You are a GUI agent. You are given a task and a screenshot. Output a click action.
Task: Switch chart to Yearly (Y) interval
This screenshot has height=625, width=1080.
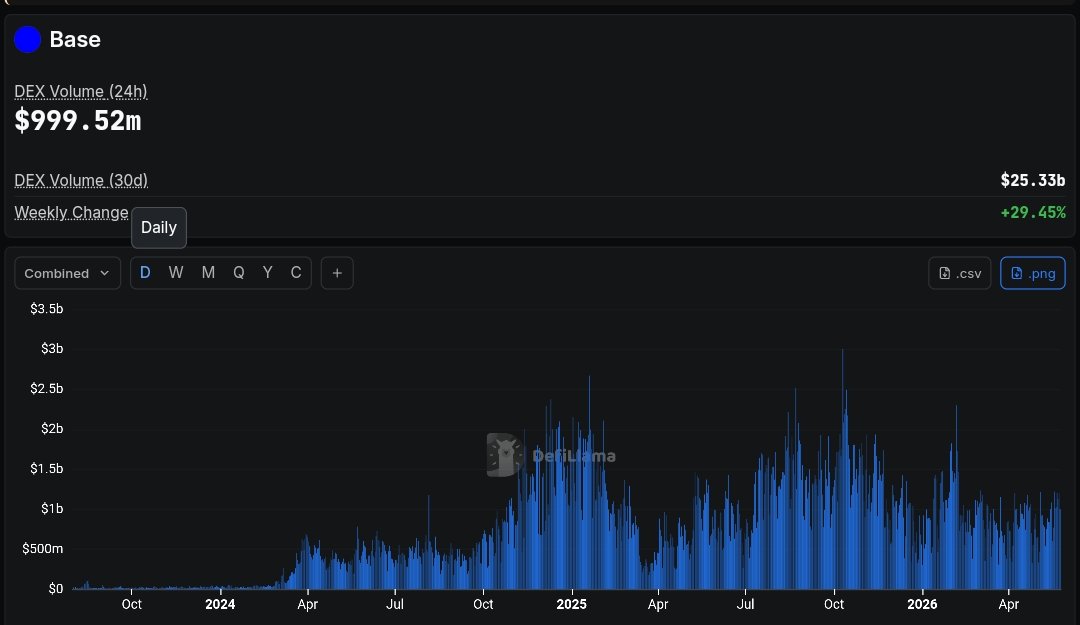(267, 273)
